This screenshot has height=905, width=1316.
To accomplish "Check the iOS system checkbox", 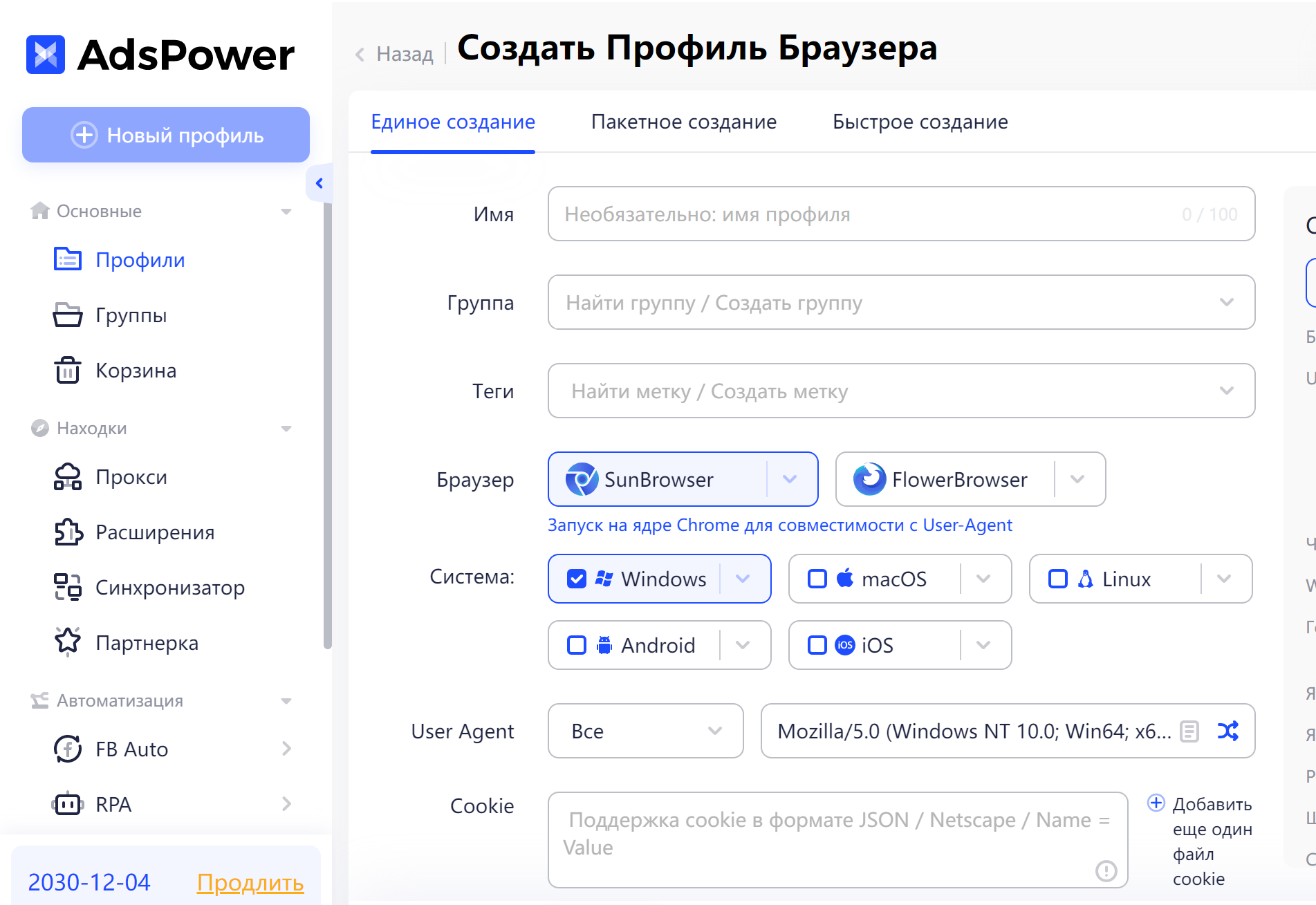I will coord(817,645).
